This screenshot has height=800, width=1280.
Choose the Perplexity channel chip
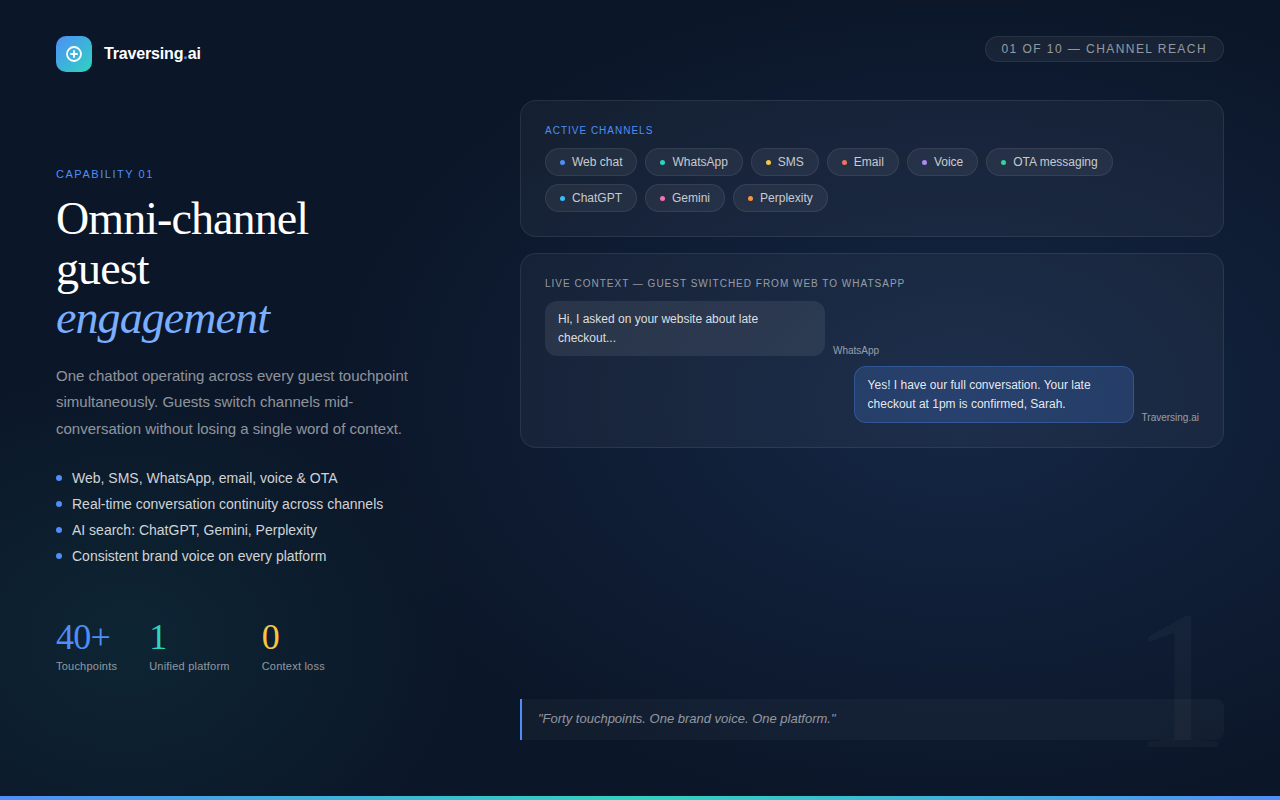pyautogui.click(x=780, y=198)
